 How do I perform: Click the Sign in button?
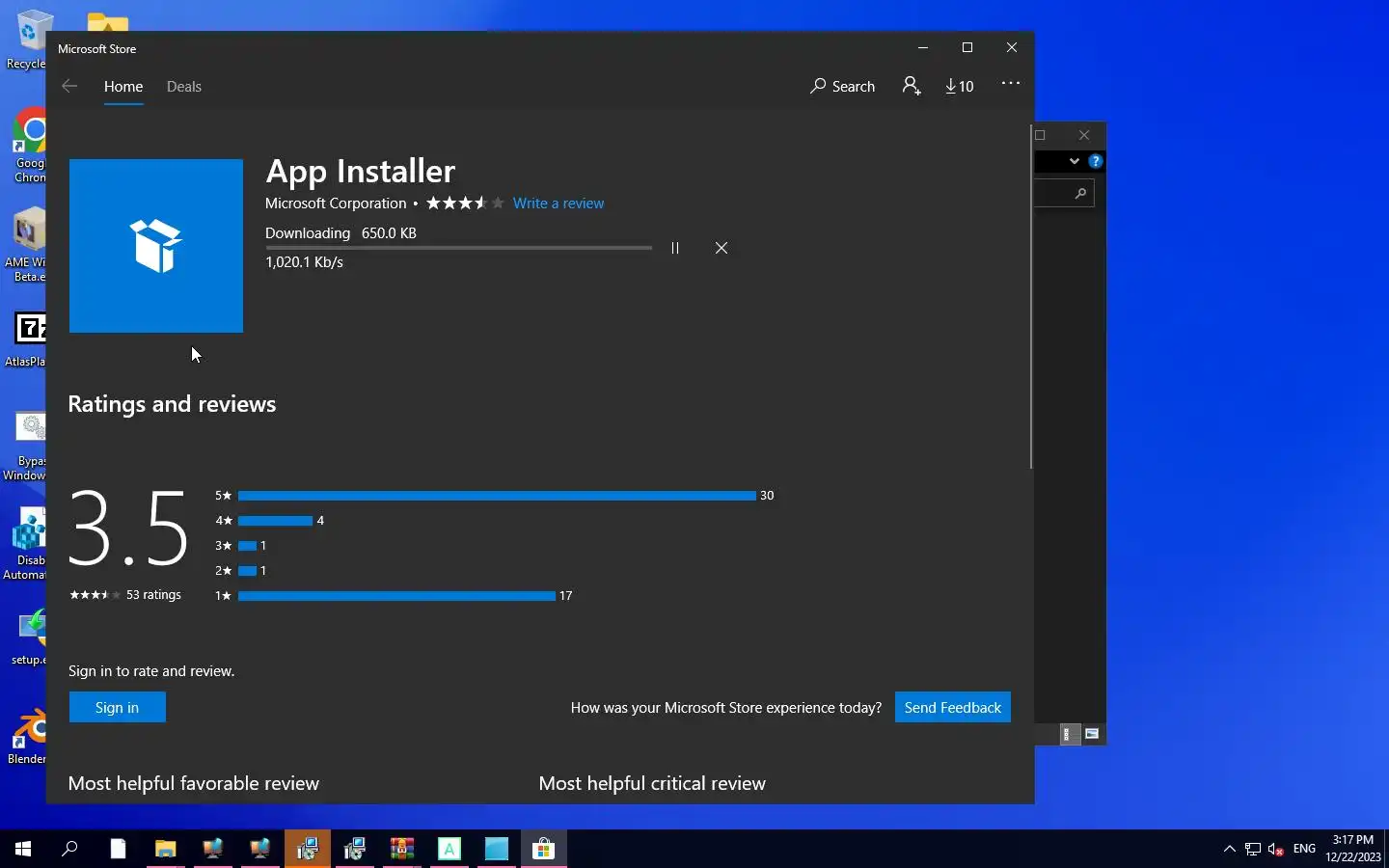118,707
